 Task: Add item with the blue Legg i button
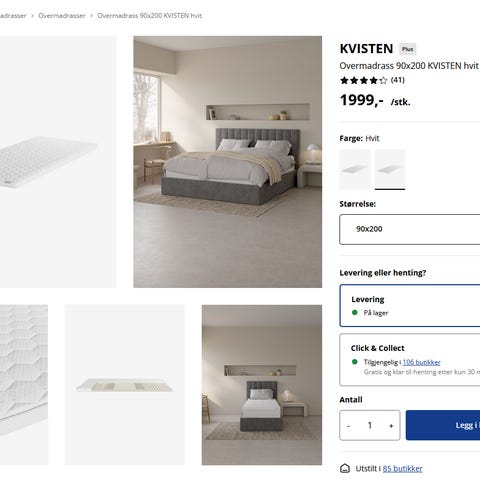coord(443,425)
